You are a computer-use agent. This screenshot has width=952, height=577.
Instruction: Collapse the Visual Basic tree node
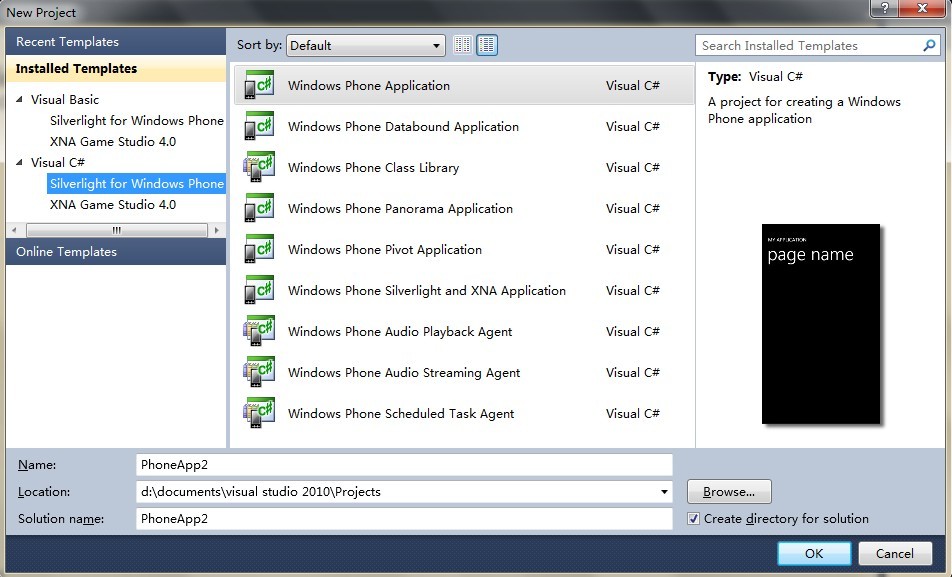click(19, 99)
